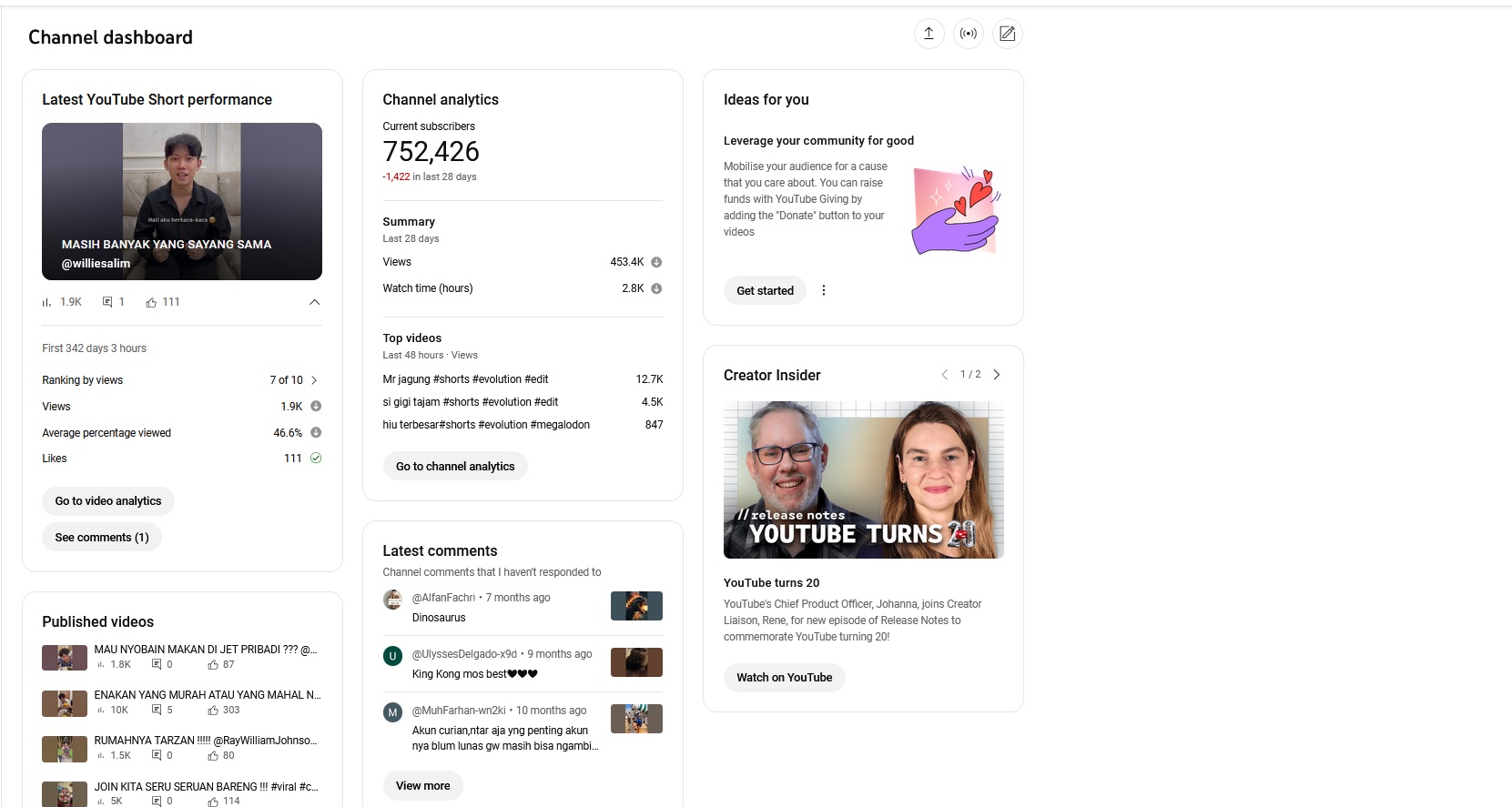Click the donate hand illustration
The width and height of the screenshot is (1512, 807).
[x=956, y=211]
